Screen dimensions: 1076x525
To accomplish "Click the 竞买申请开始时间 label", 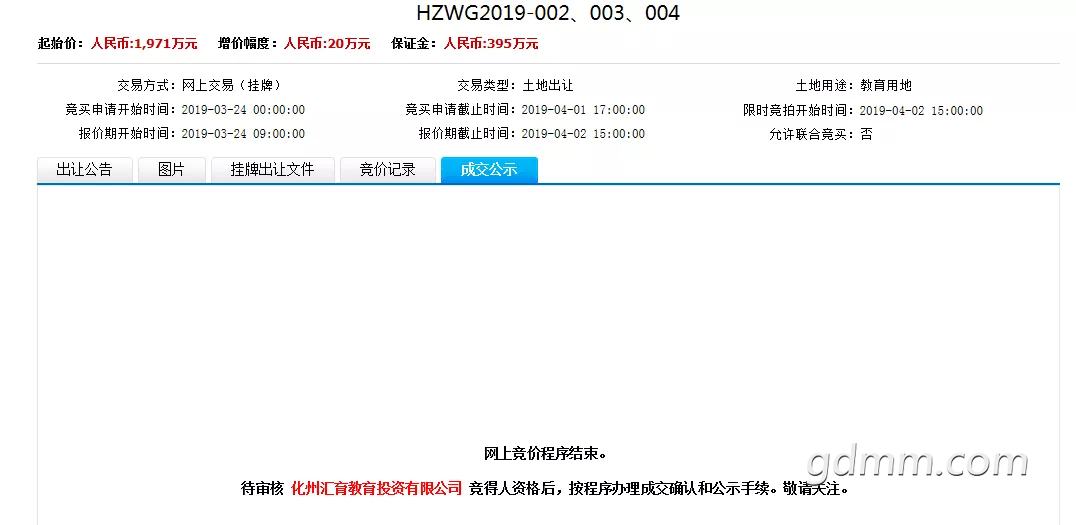I will coord(118,110).
